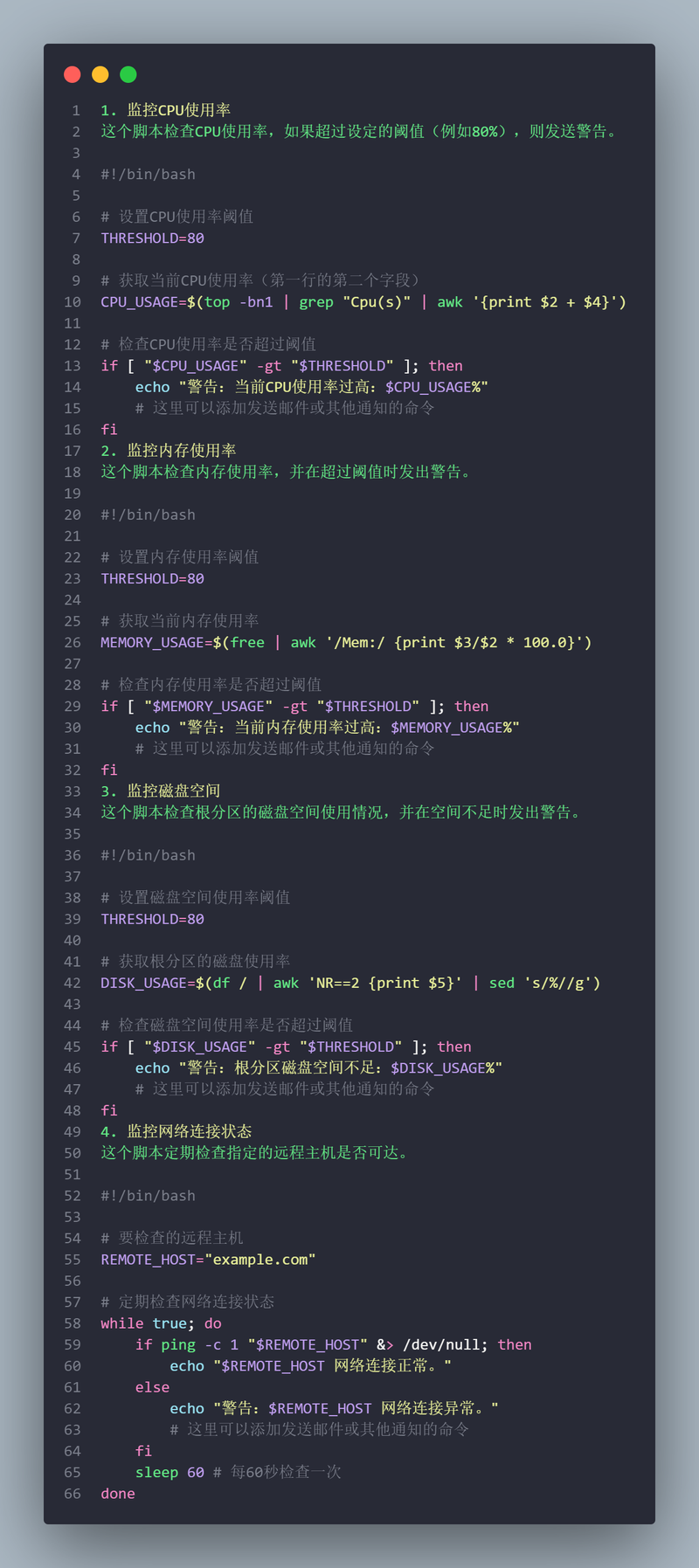The height and width of the screenshot is (1568, 699).
Task: Click the green maximize dot
Action: pyautogui.click(x=128, y=74)
